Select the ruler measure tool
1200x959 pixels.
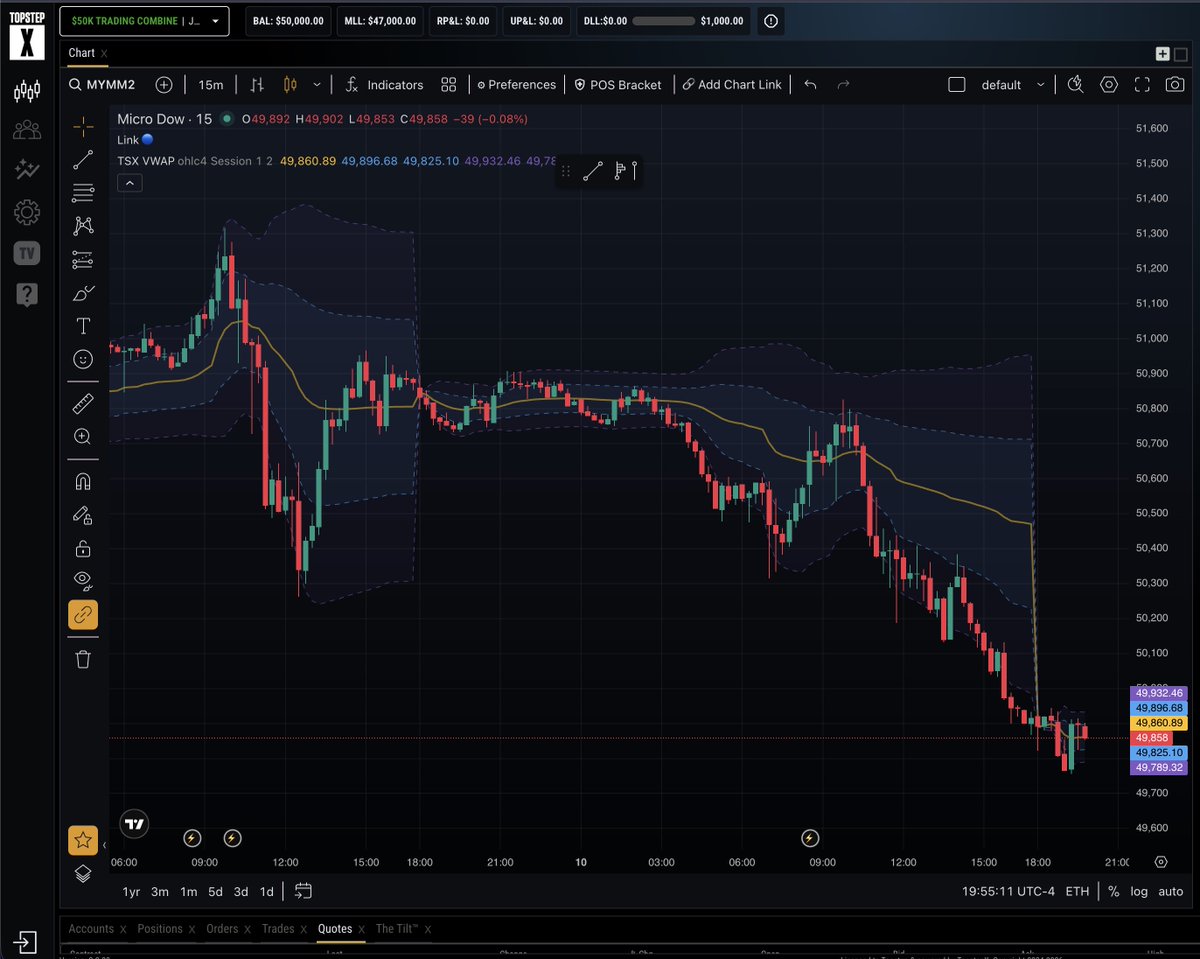point(83,403)
